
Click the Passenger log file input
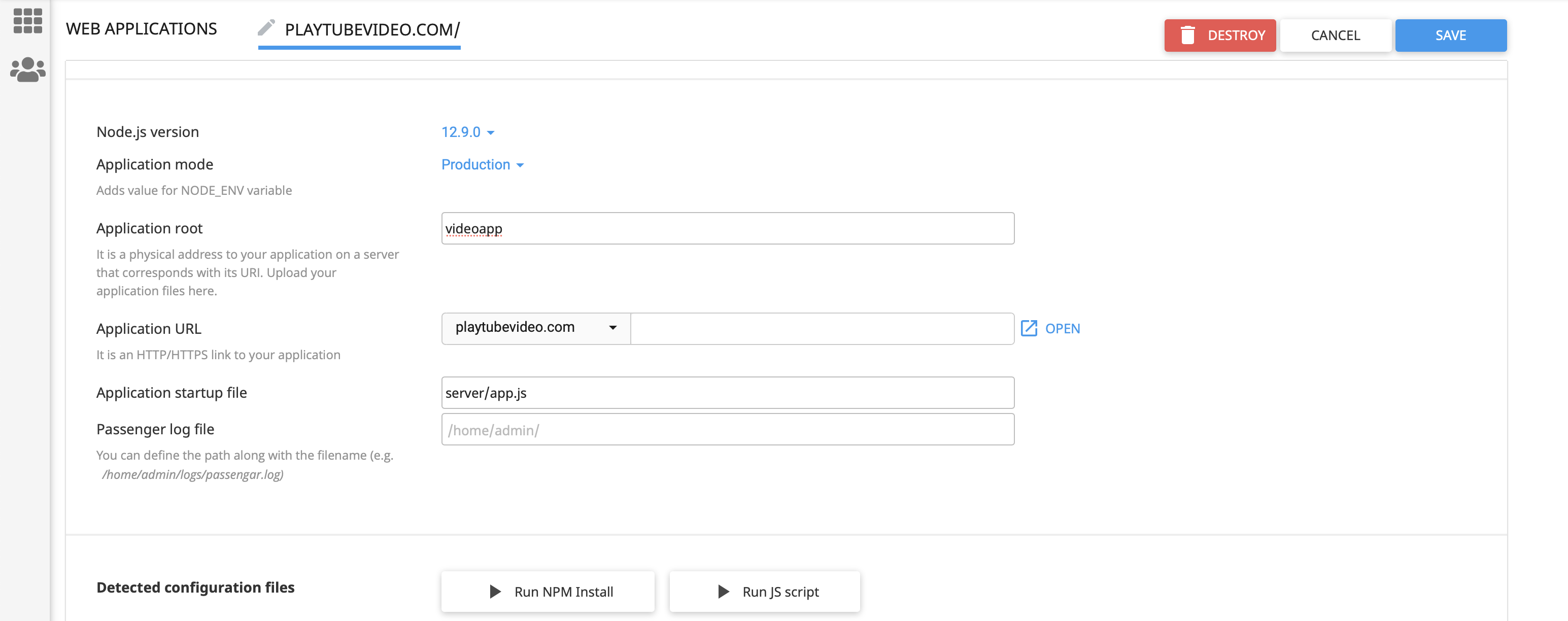point(727,430)
